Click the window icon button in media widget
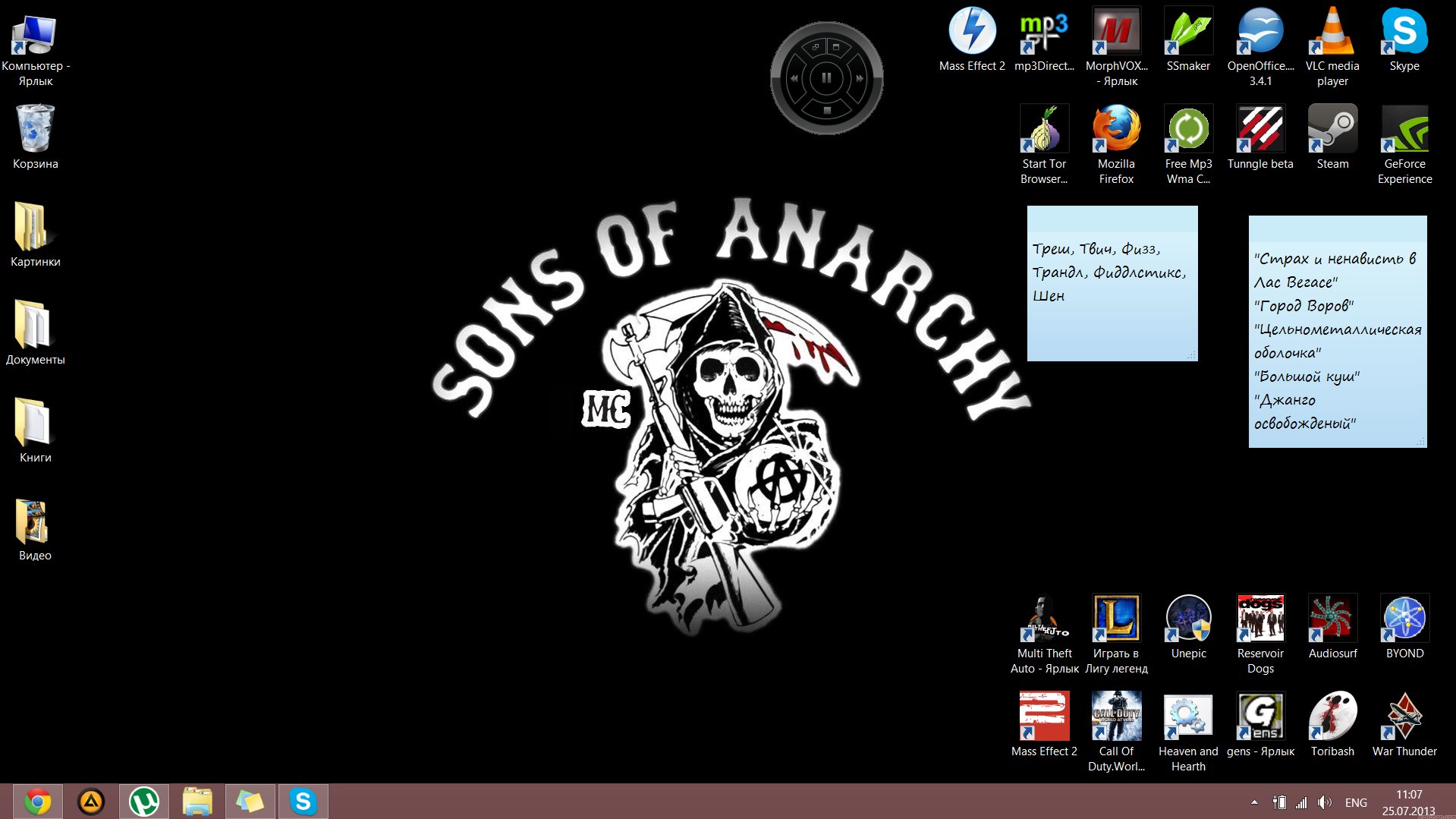 click(x=836, y=47)
